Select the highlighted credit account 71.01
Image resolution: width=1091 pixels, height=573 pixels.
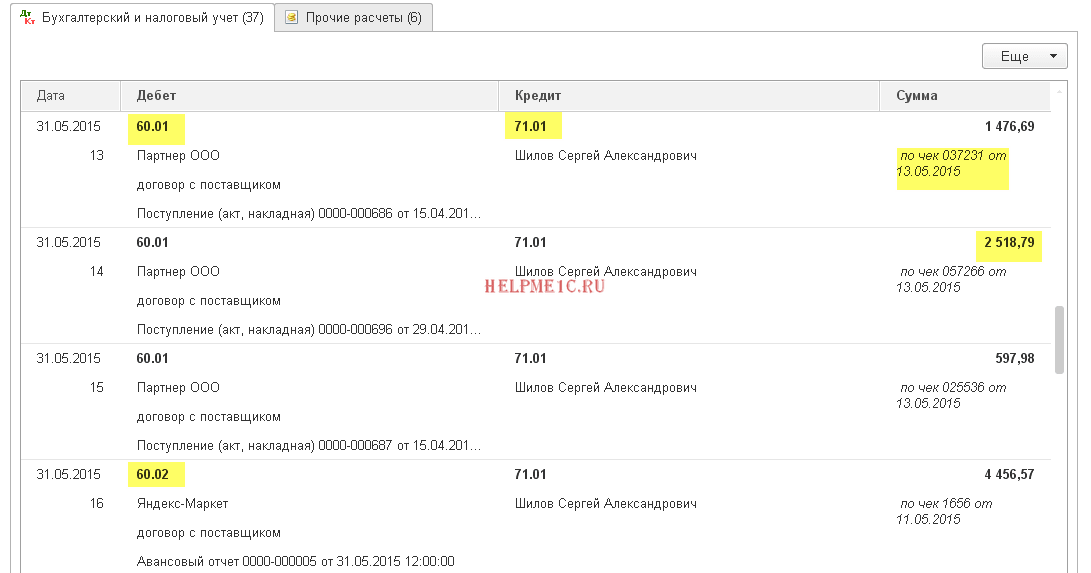531,126
